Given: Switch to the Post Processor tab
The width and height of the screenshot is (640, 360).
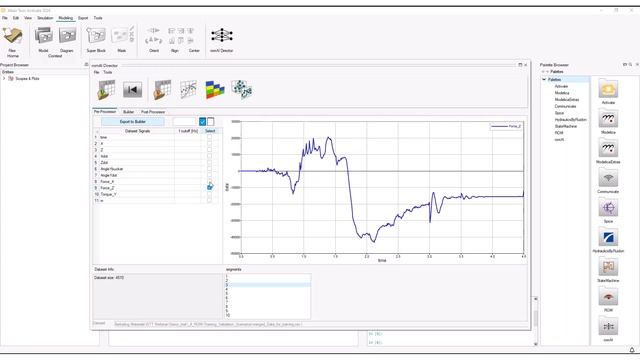Looking at the screenshot, I should click(x=153, y=112).
